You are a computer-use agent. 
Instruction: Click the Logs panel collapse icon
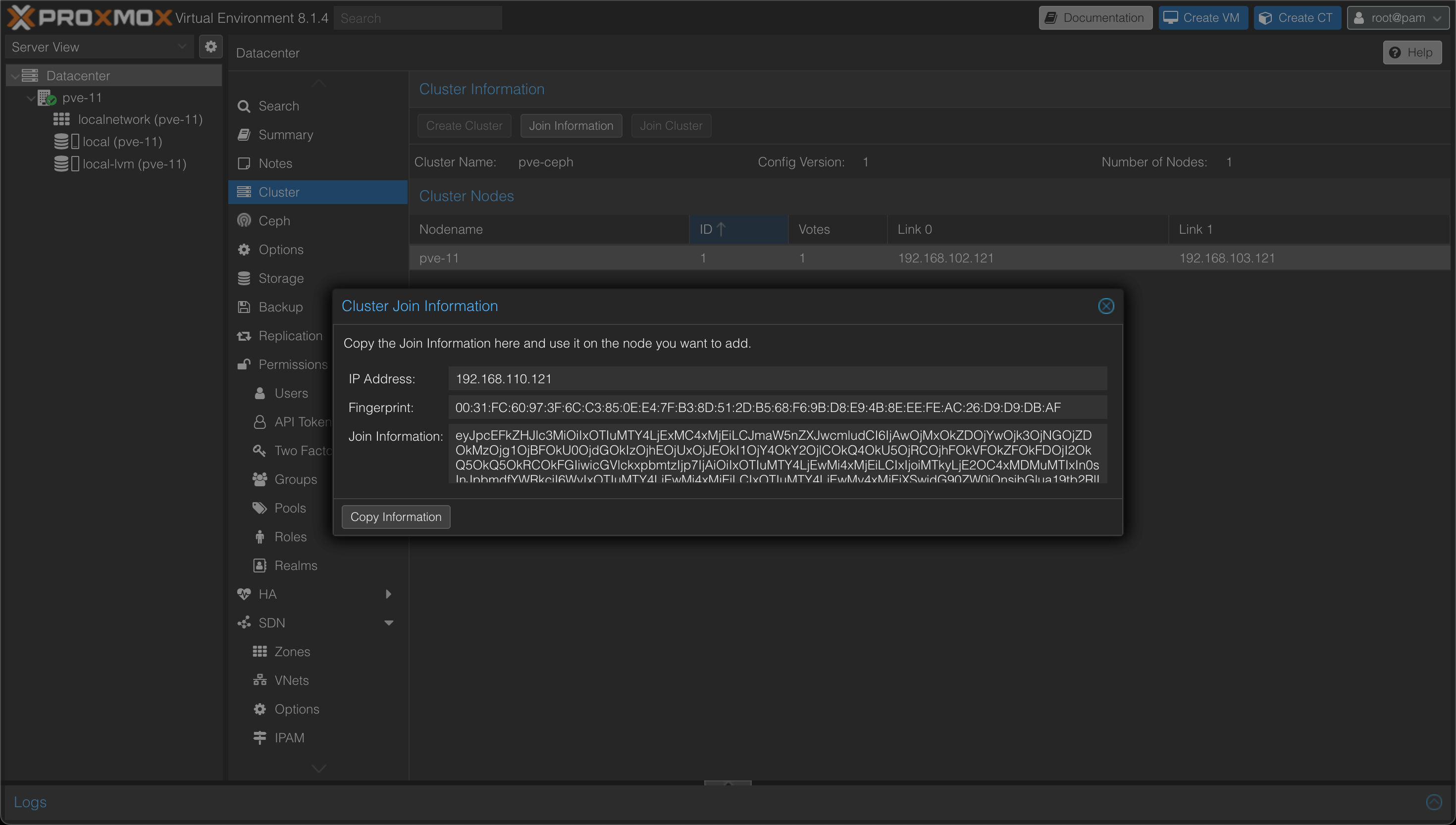1434,802
